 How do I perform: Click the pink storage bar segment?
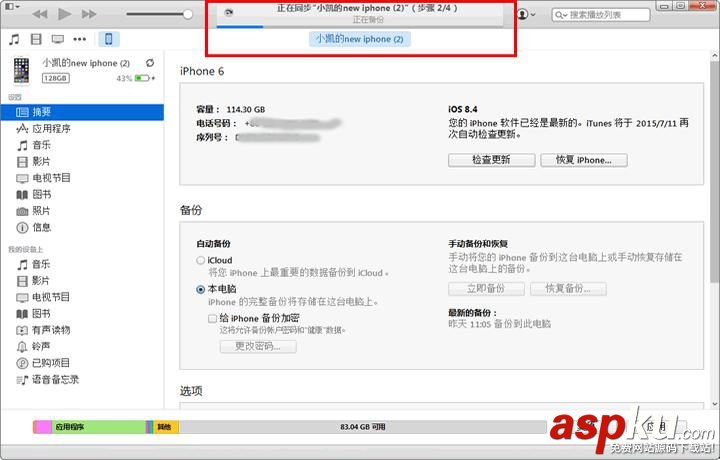[43, 427]
